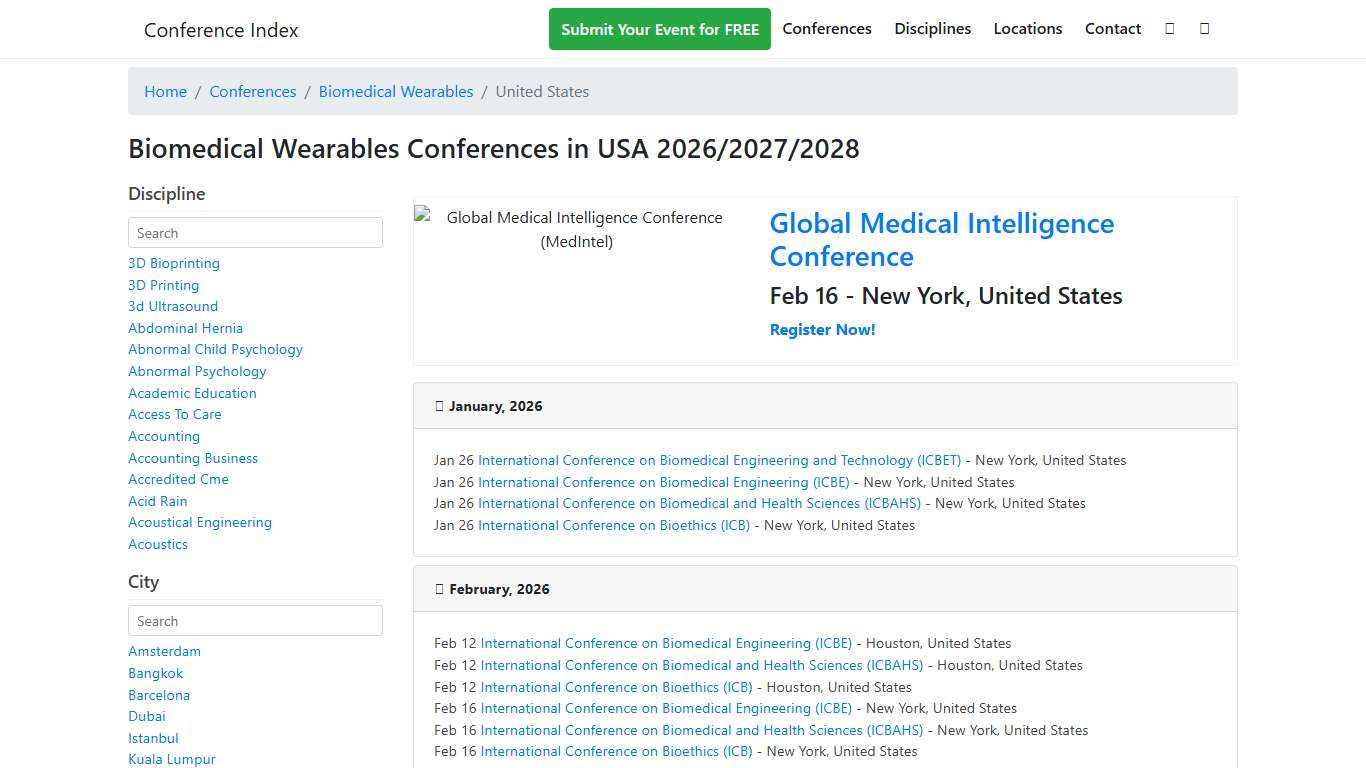Open the Disciplines menu item

pos(932,29)
